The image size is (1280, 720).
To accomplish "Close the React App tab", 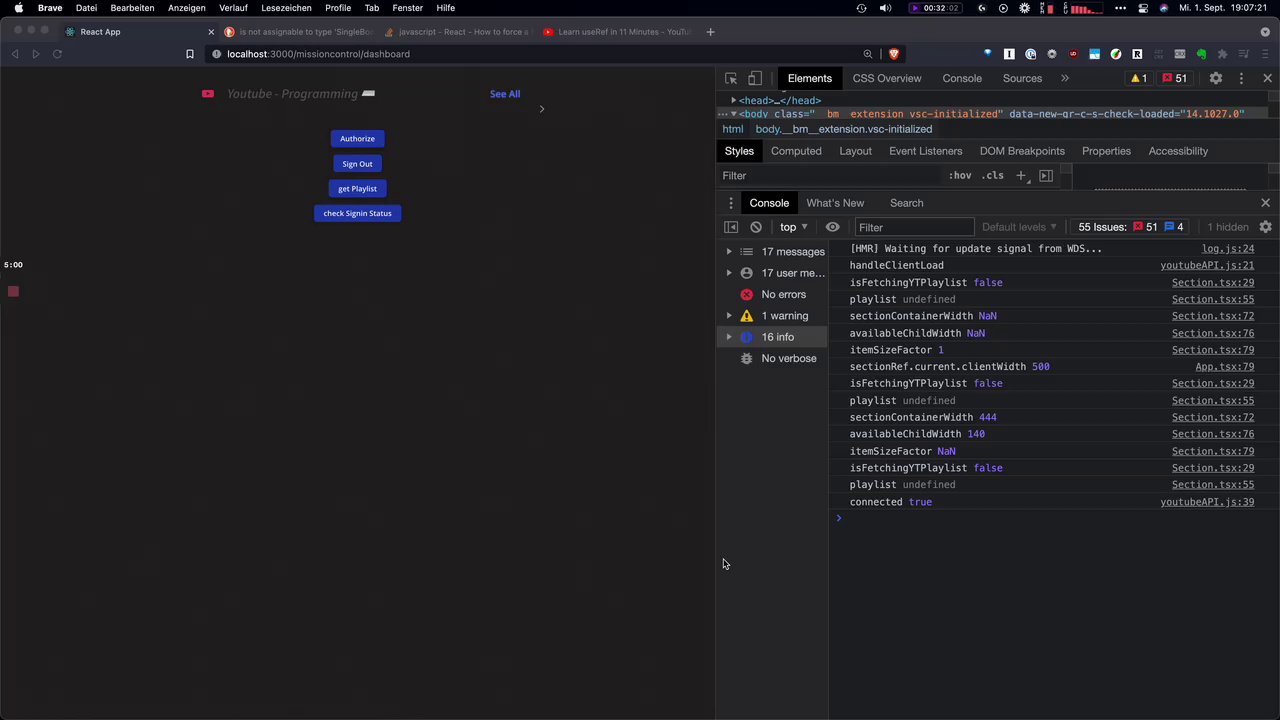I will click(x=211, y=32).
